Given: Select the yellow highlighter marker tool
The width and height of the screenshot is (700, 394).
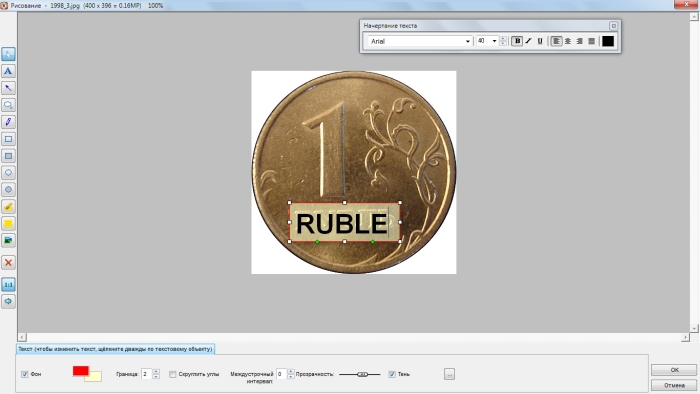Looking at the screenshot, I should tap(8, 207).
